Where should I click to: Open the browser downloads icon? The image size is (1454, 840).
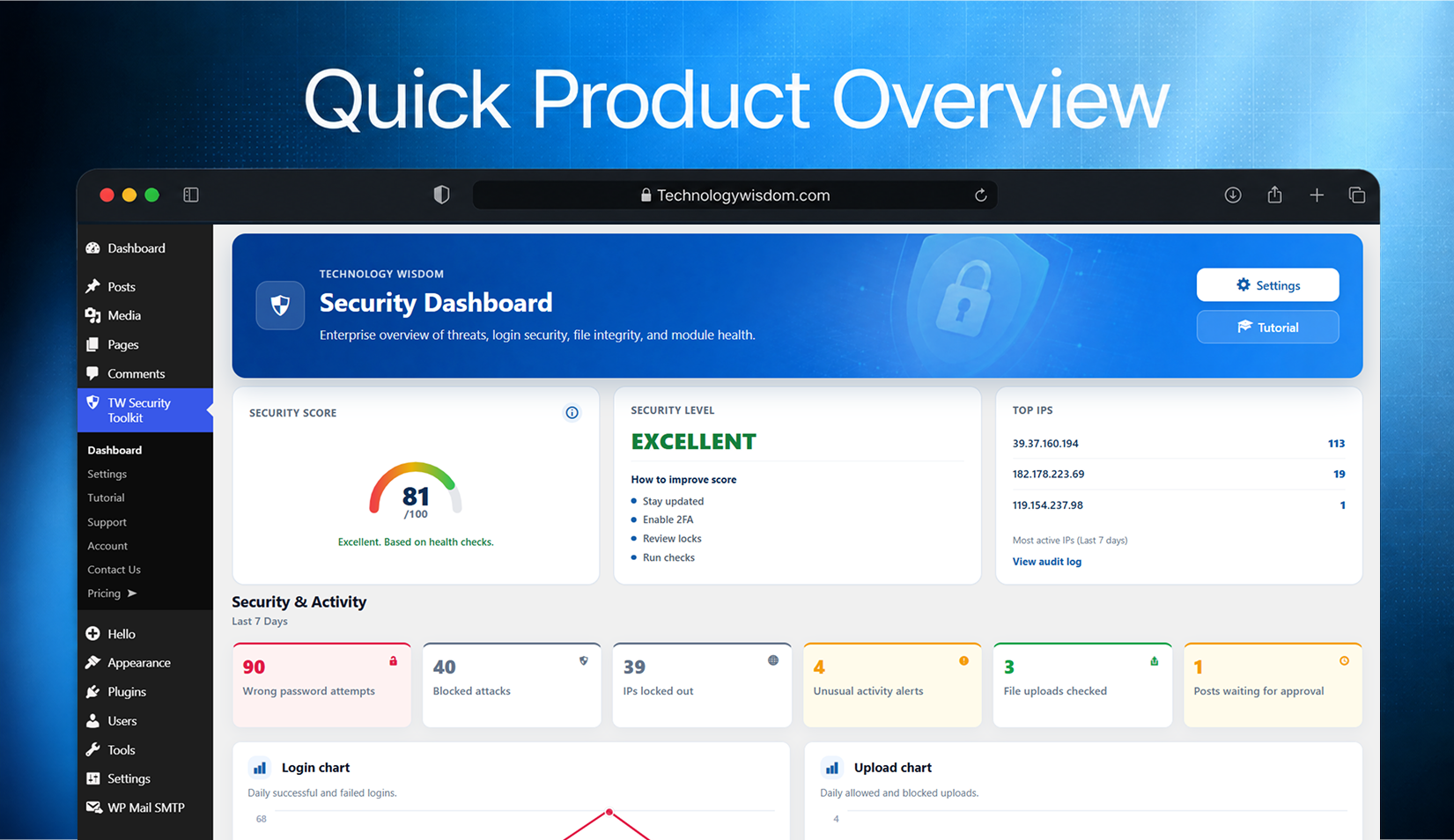point(1233,195)
